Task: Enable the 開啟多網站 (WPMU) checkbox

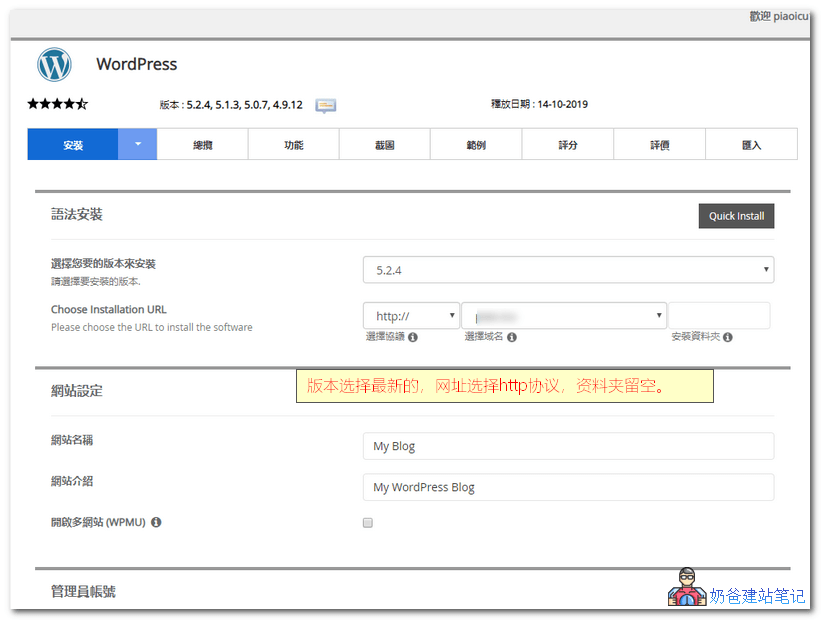Action: coord(367,522)
